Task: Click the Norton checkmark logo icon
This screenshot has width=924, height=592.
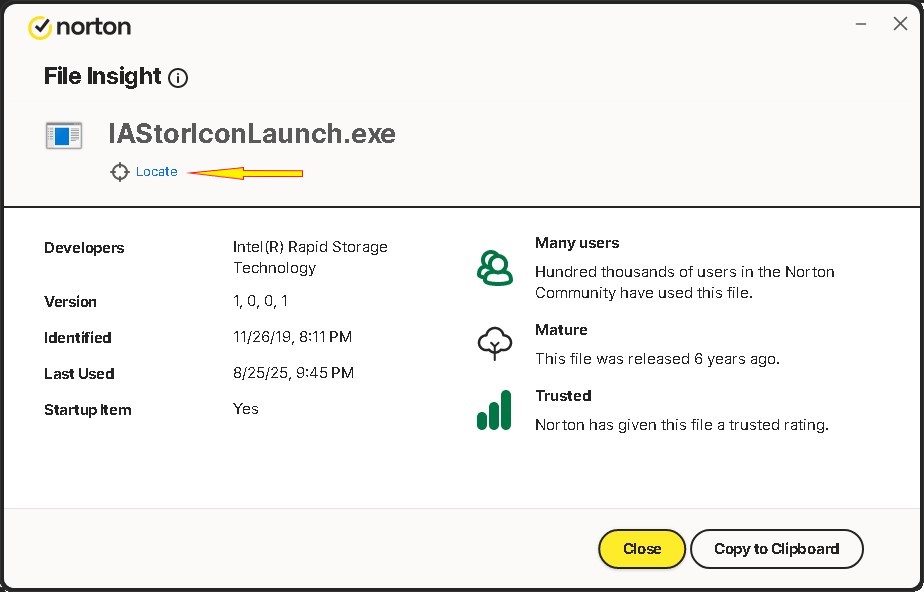Action: click(39, 27)
